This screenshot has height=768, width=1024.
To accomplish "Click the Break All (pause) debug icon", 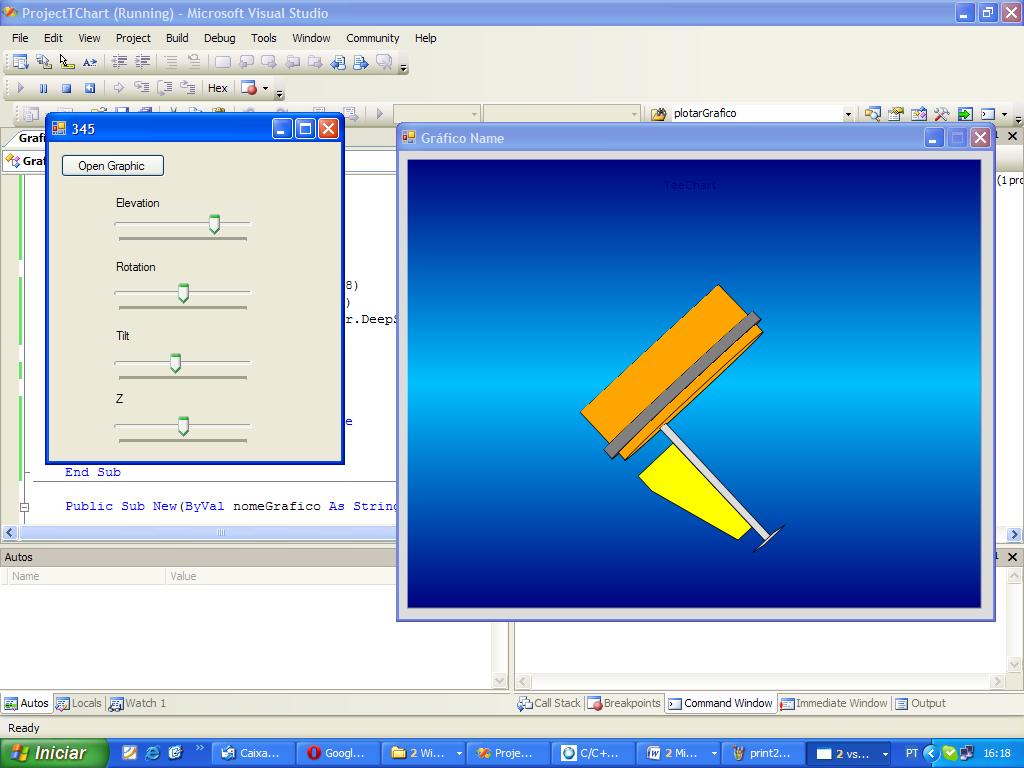I will tap(43, 88).
